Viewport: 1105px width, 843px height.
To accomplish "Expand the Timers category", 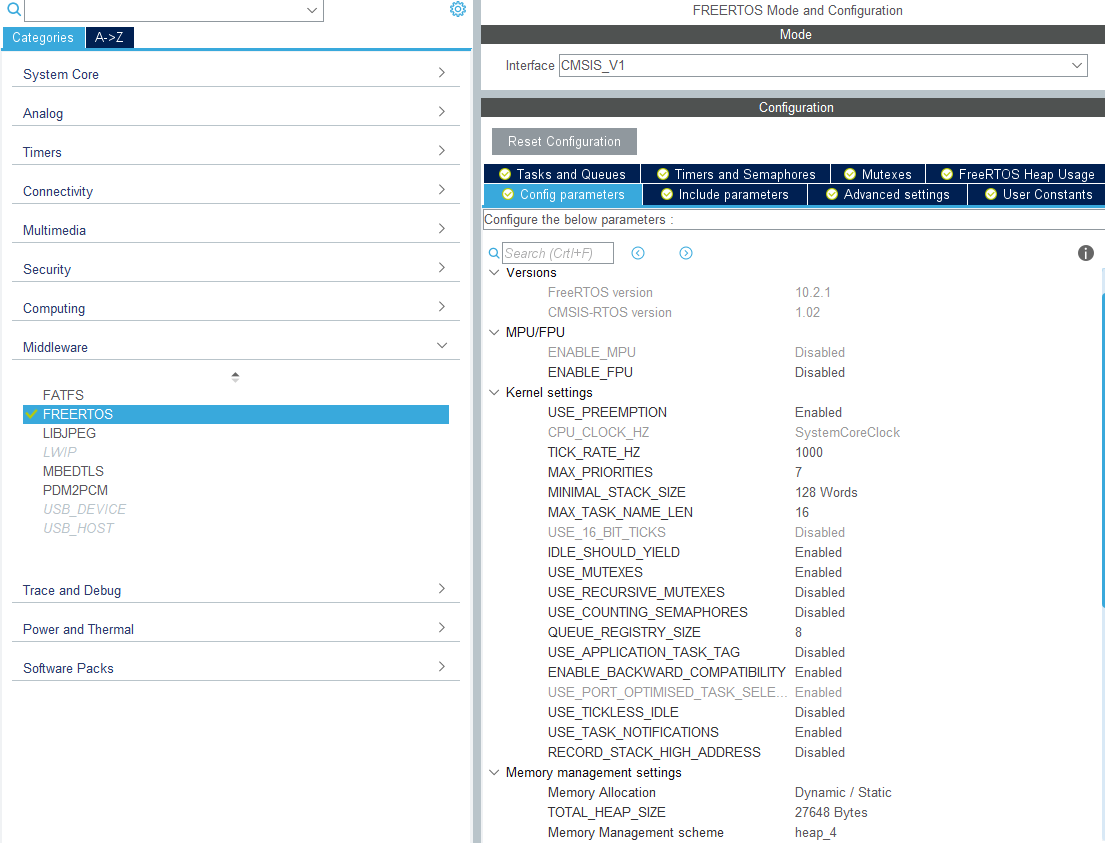I will (235, 152).
